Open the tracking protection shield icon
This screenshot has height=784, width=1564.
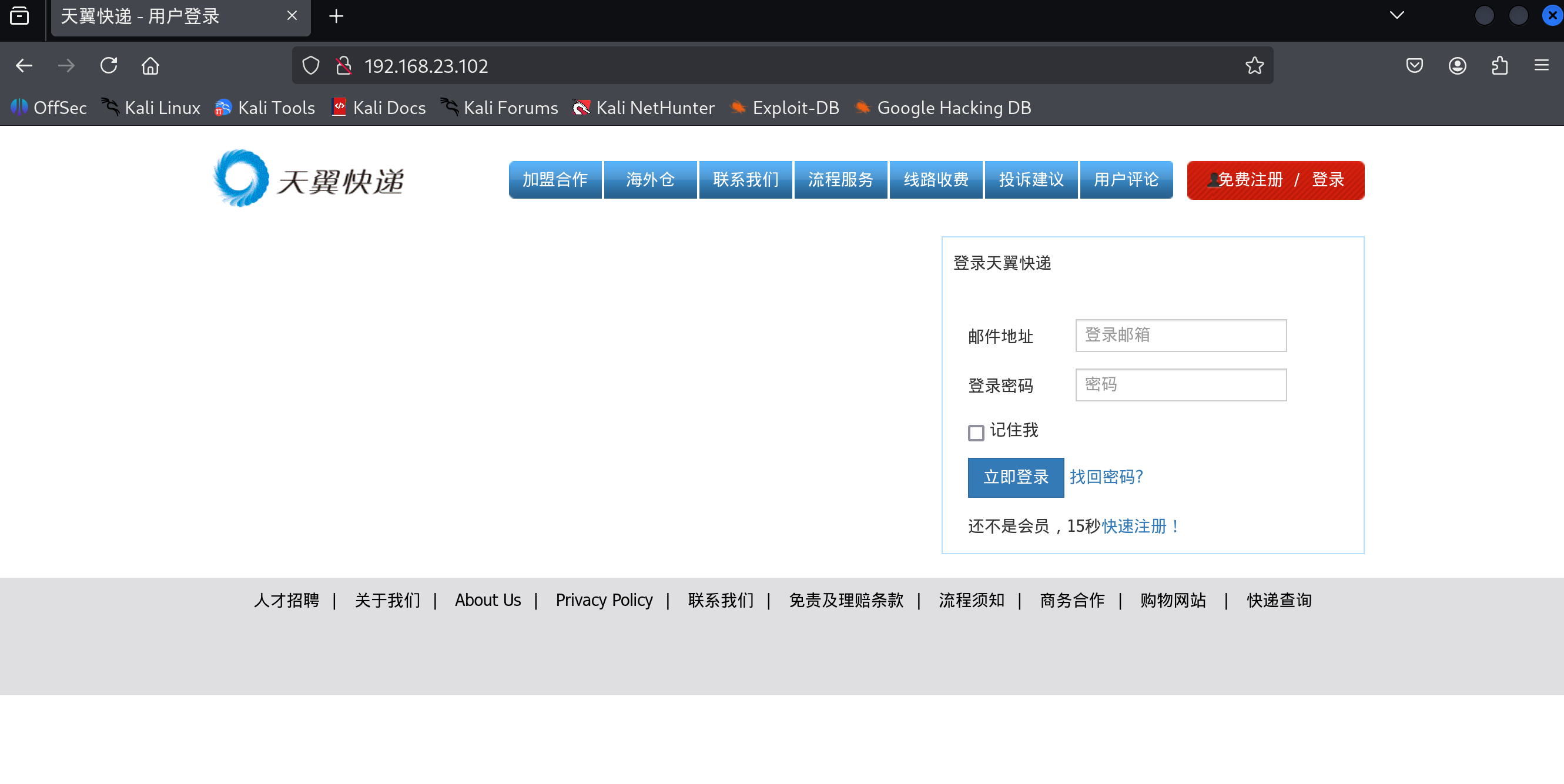click(x=311, y=66)
